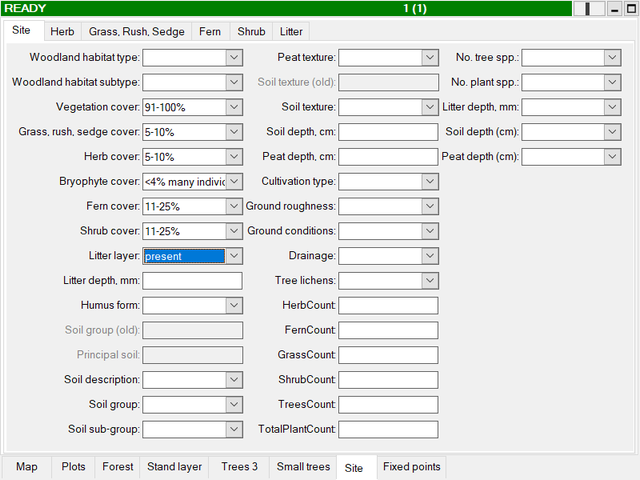This screenshot has width=640, height=480.
Task: Switch to the Herb tab
Action: click(62, 32)
